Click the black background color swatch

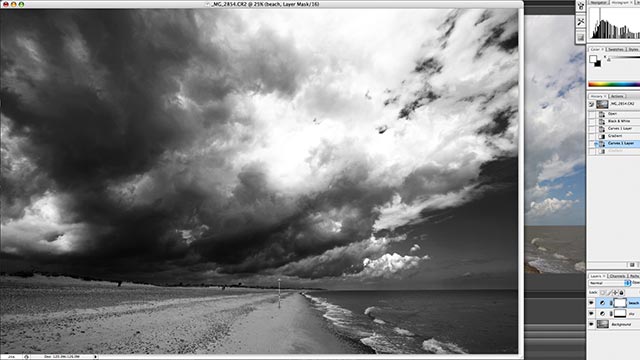click(598, 64)
